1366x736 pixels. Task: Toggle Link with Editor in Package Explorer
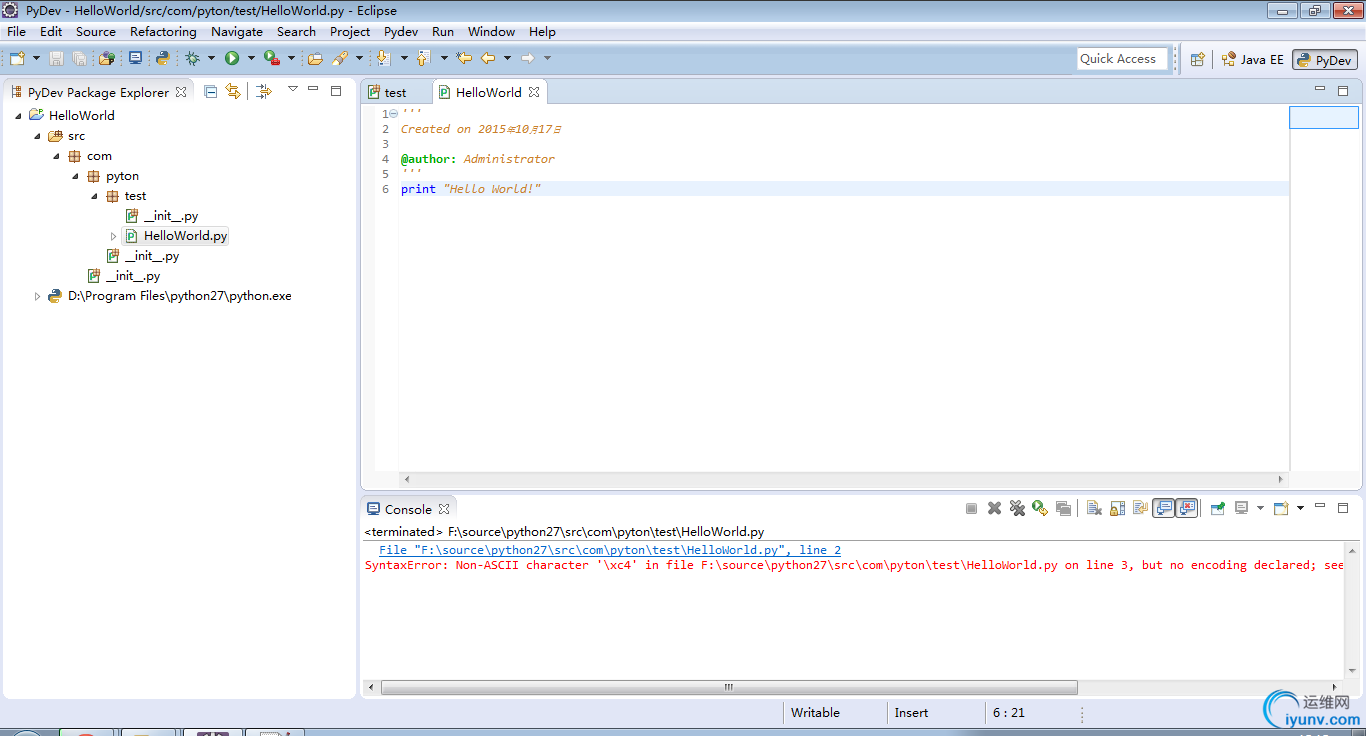[233, 92]
